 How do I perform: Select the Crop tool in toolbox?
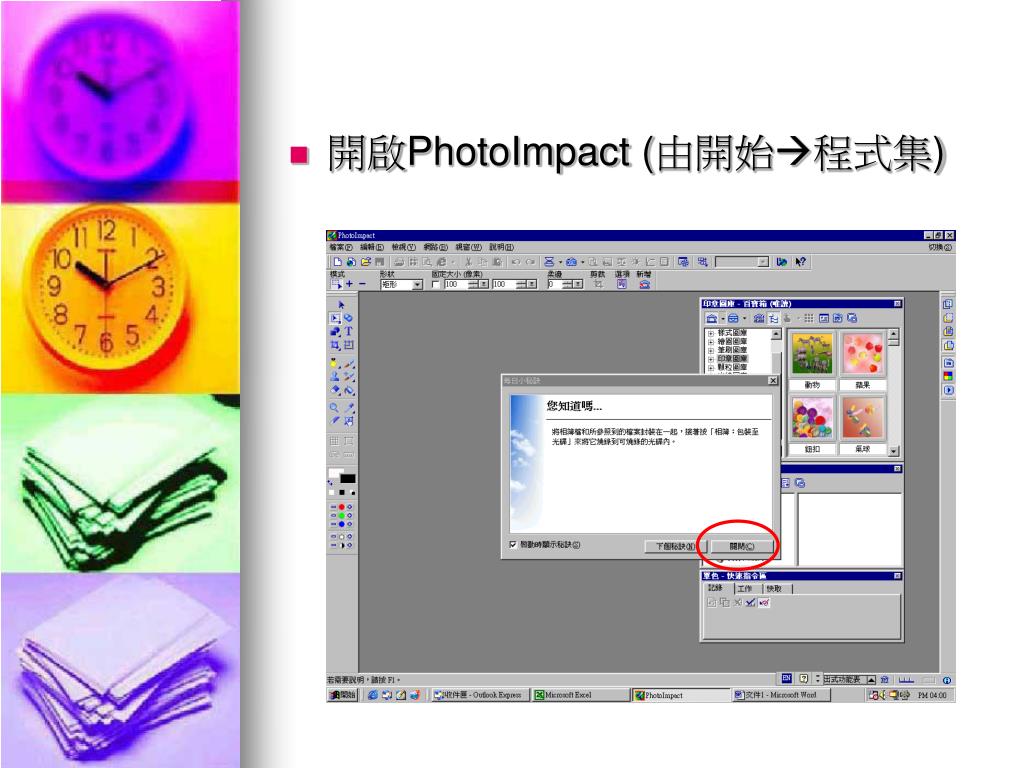[x=335, y=344]
